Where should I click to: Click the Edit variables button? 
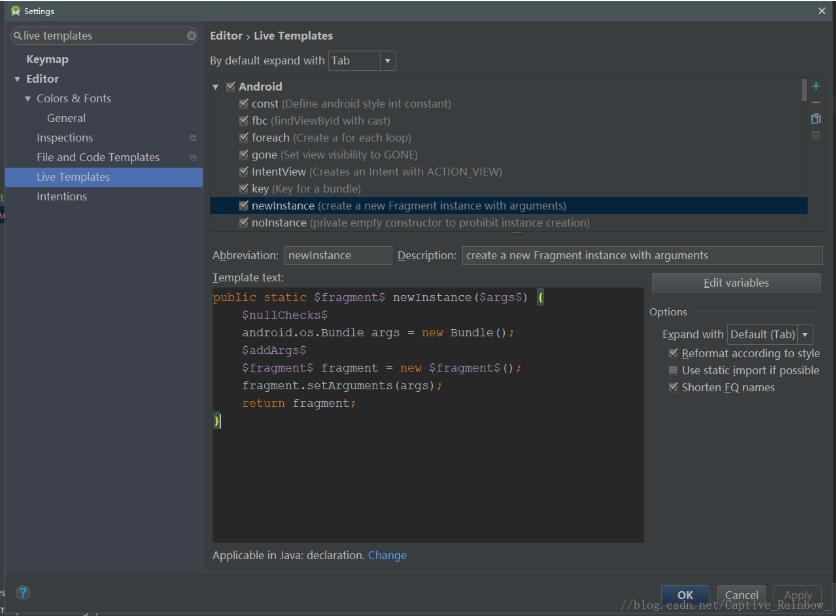pyautogui.click(x=736, y=283)
